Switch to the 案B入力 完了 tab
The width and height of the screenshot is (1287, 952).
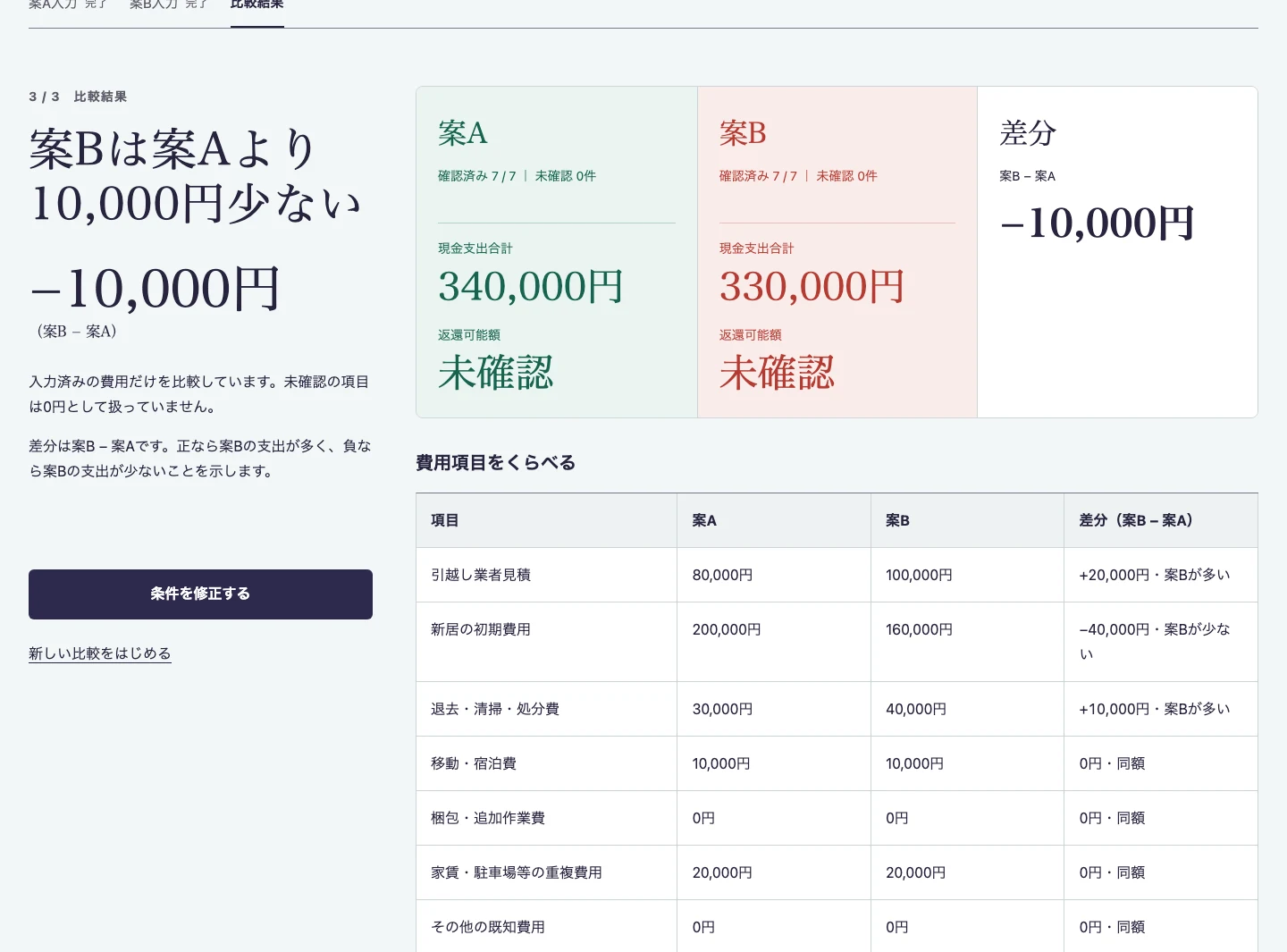169,4
